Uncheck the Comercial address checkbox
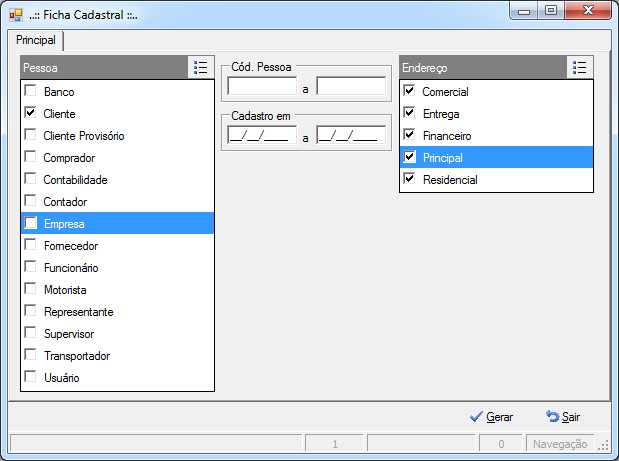This screenshot has width=619, height=461. (409, 91)
